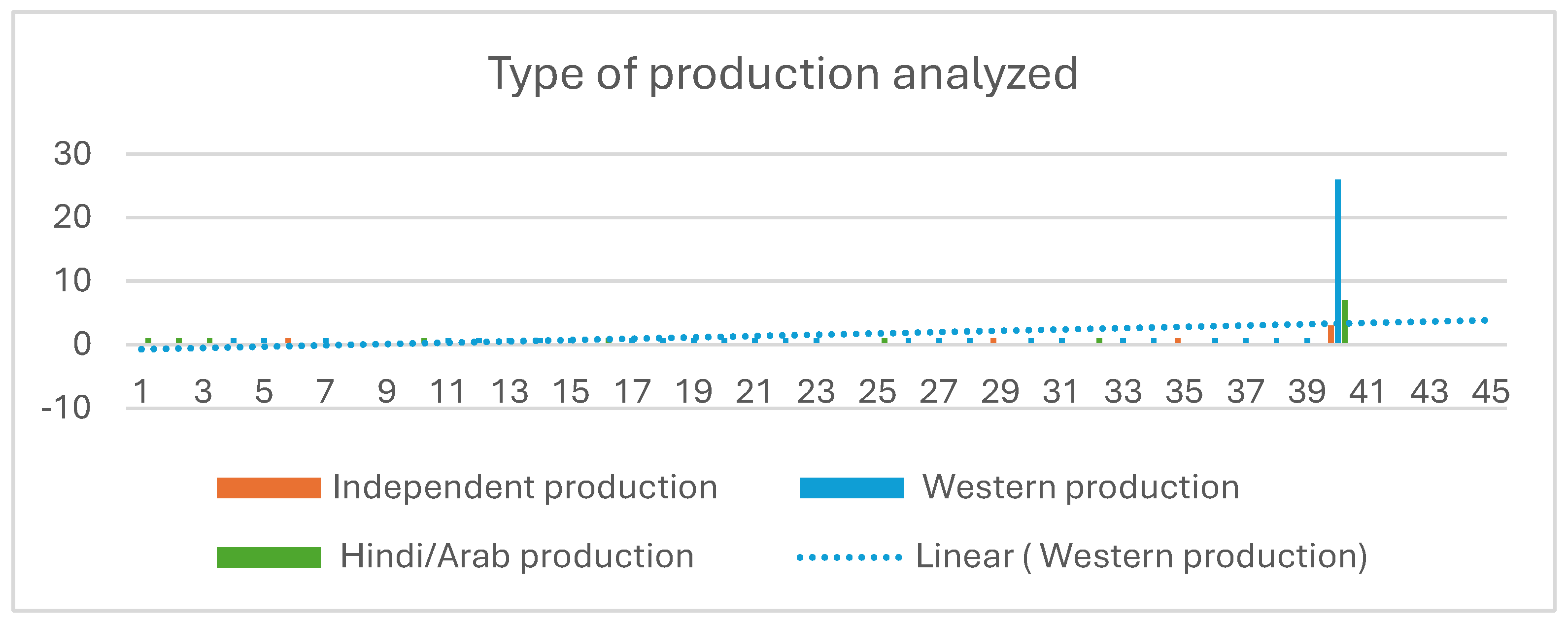Click the y-axis label 10
This screenshot has height=624, width=1568.
pyautogui.click(x=72, y=280)
